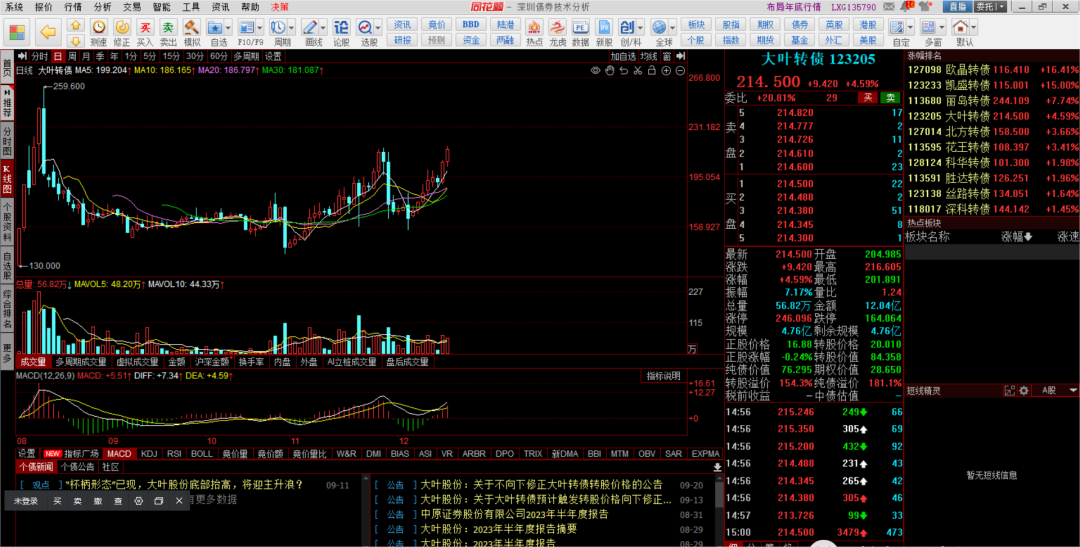Image resolution: width=1080 pixels, height=547 pixels.
Task: Switch chart period to 60分
Action: click(218, 56)
